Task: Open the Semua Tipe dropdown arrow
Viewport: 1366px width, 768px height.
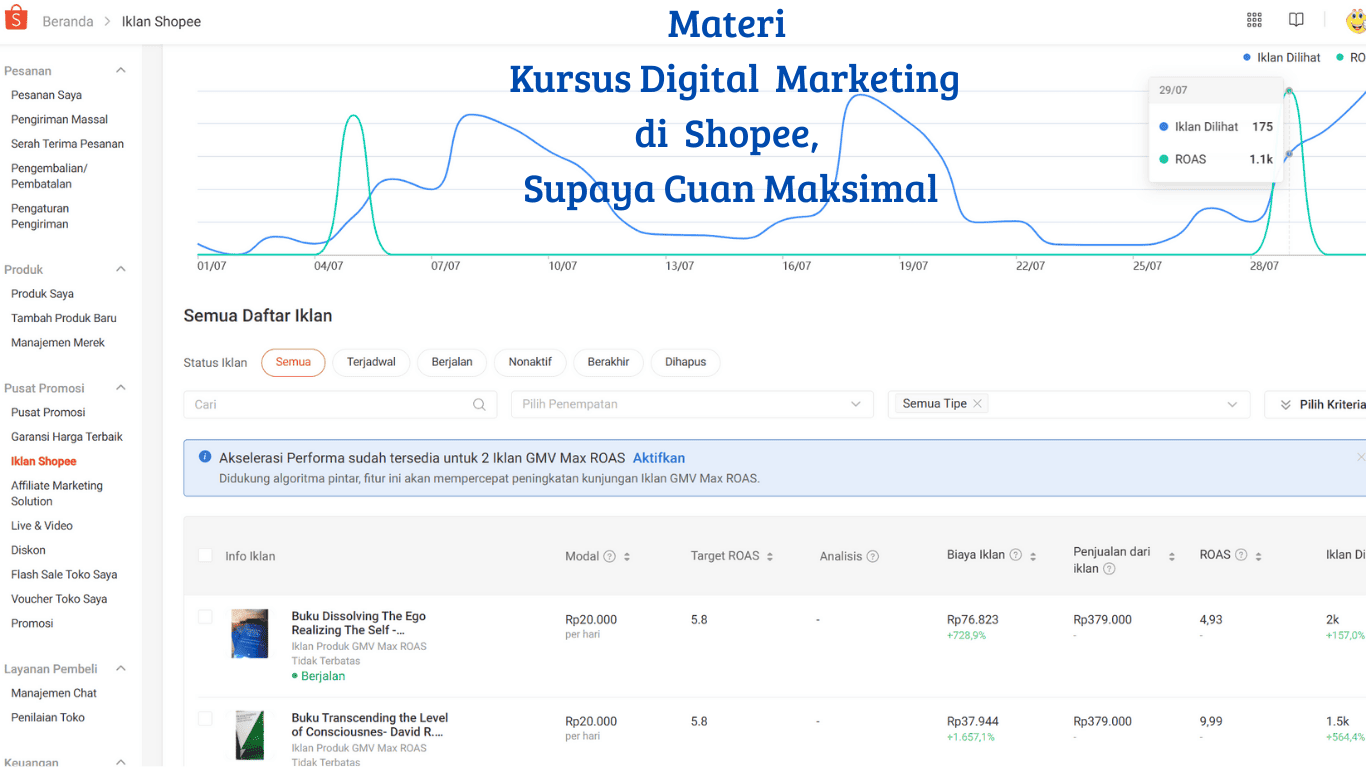Action: pyautogui.click(x=1232, y=404)
